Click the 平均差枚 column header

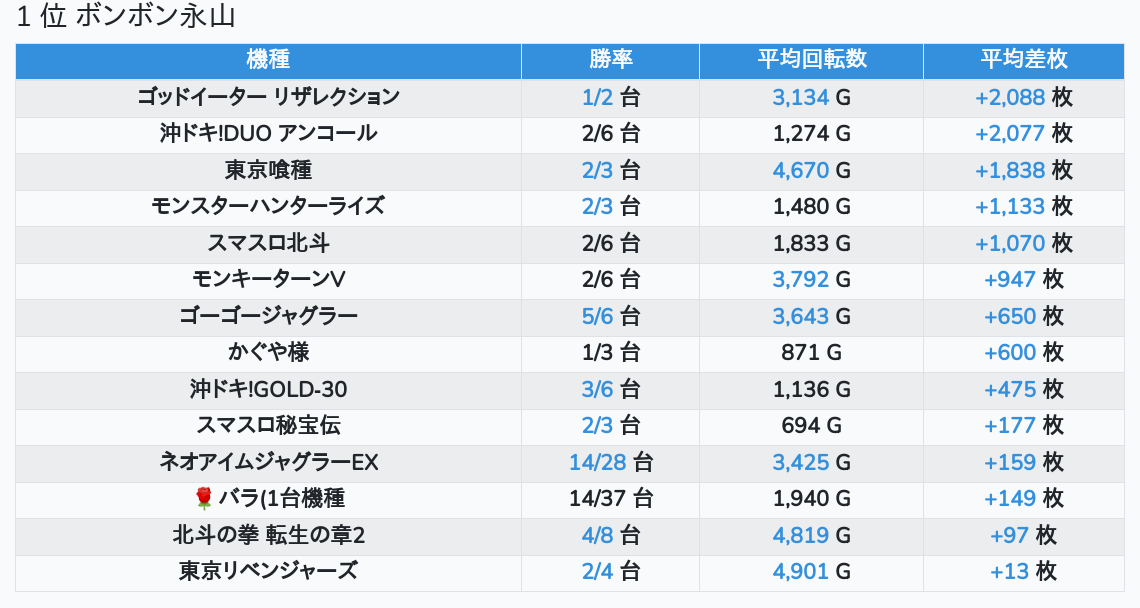pyautogui.click(x=1023, y=60)
